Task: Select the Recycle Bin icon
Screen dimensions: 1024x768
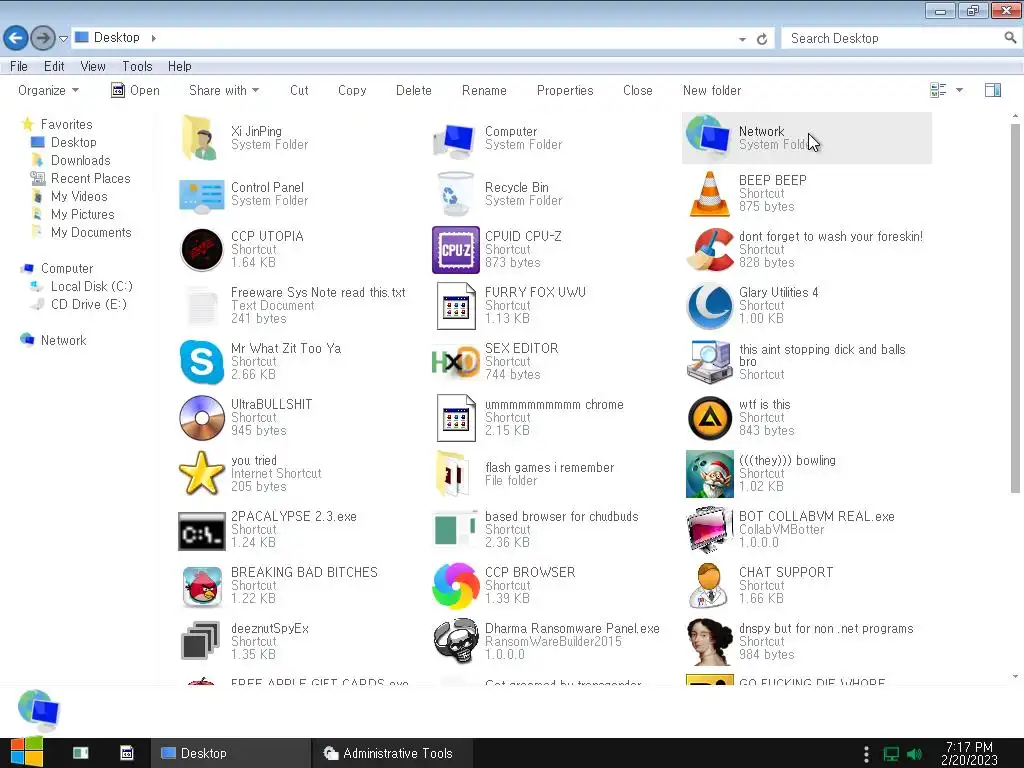Action: pyautogui.click(x=455, y=193)
